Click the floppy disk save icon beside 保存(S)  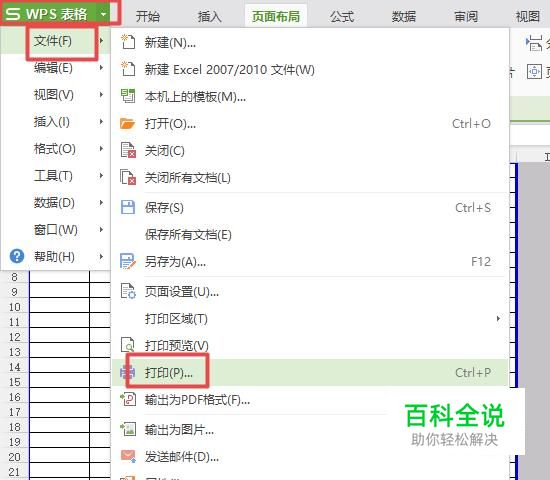(128, 207)
